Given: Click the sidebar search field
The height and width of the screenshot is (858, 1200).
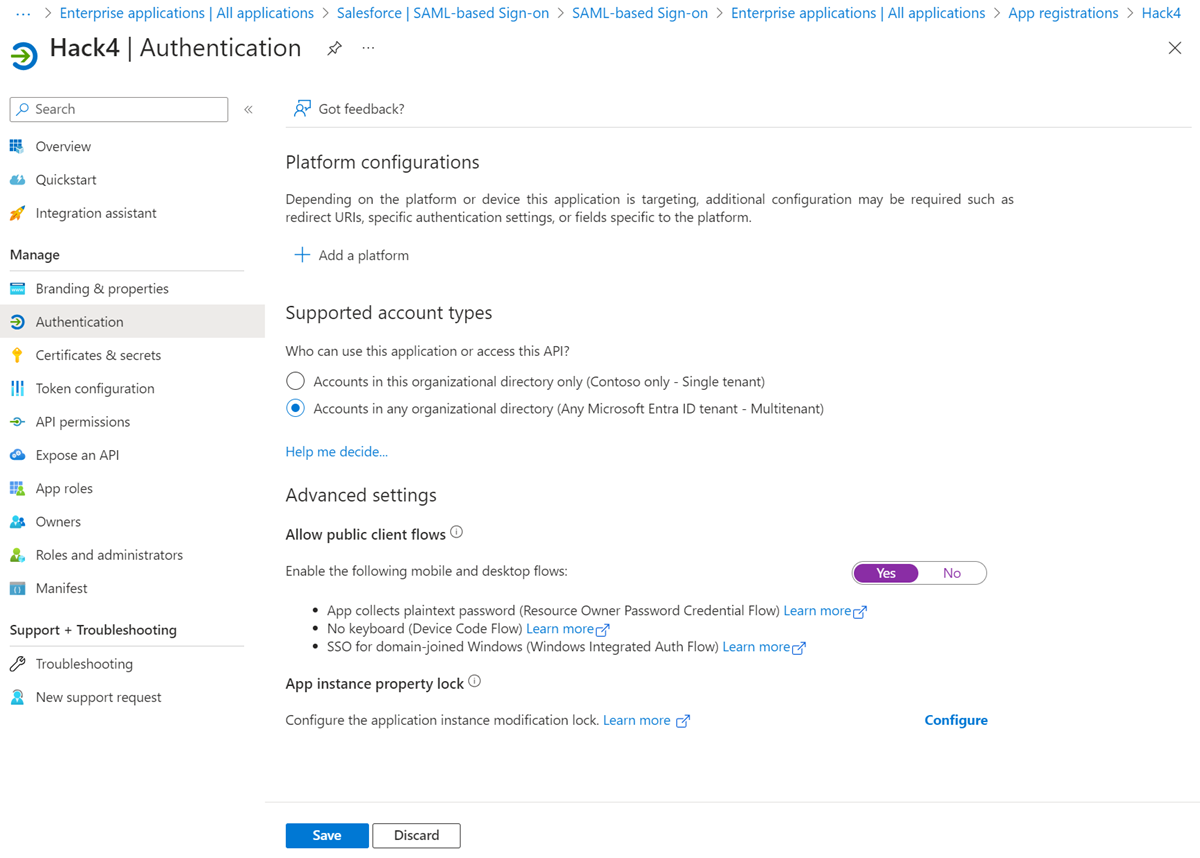Looking at the screenshot, I should (x=118, y=109).
